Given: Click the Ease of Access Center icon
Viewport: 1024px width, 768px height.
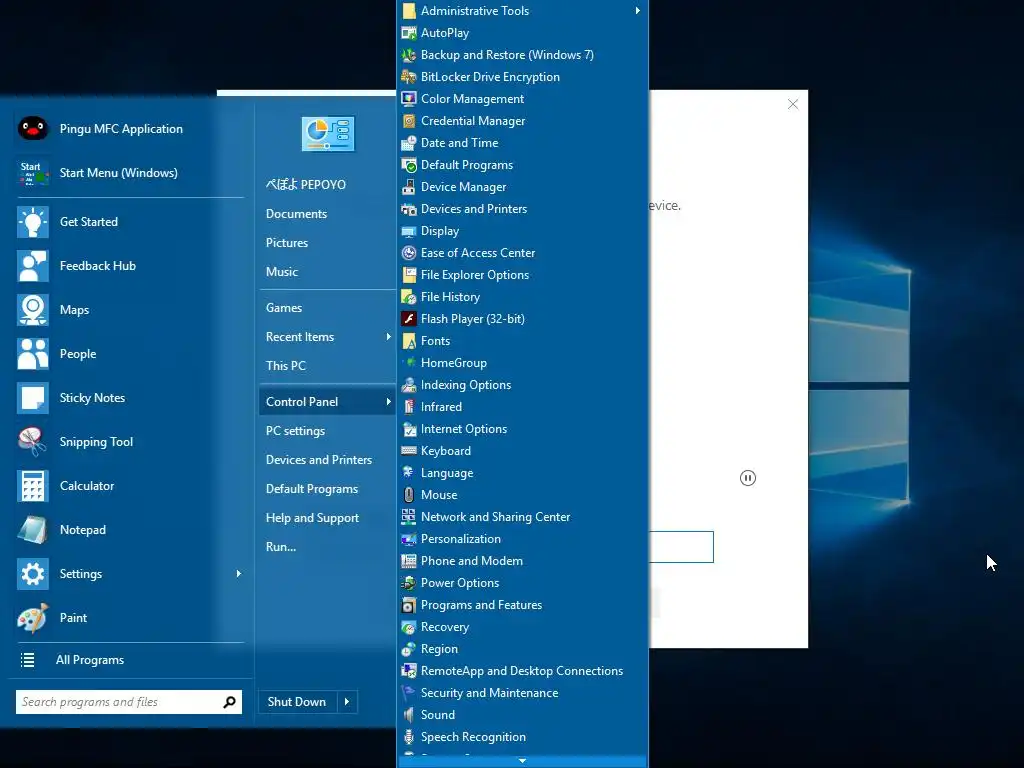Looking at the screenshot, I should pos(409,253).
